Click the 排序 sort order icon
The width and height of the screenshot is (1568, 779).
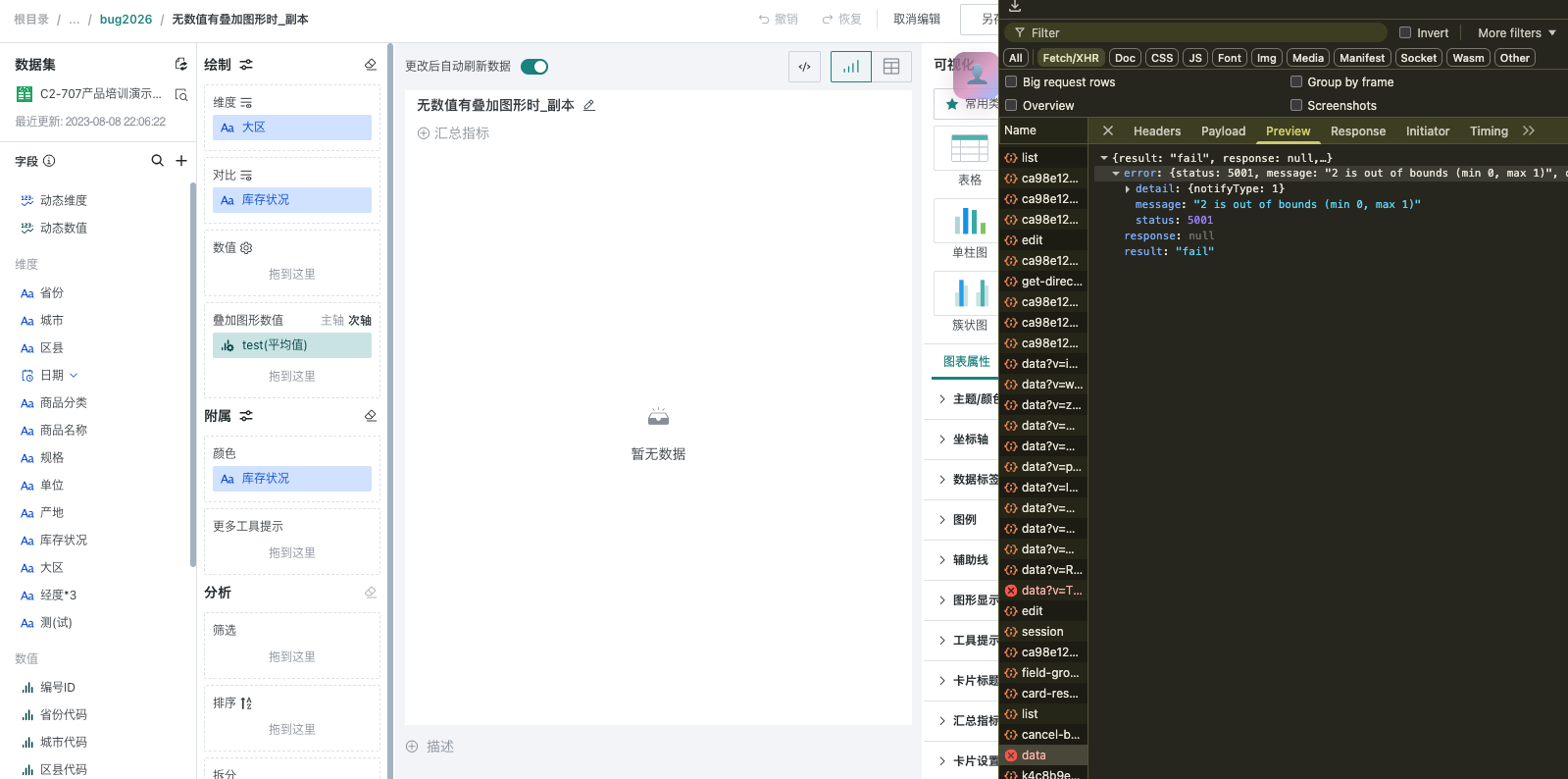tap(246, 702)
